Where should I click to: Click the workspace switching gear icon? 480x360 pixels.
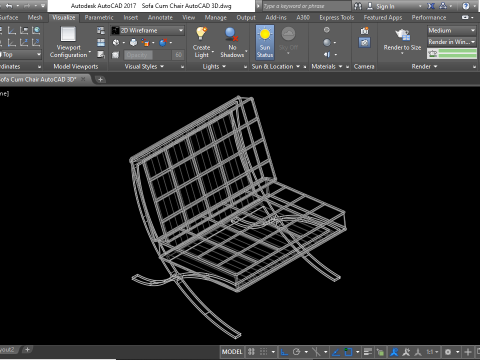pyautogui.click(x=448, y=352)
